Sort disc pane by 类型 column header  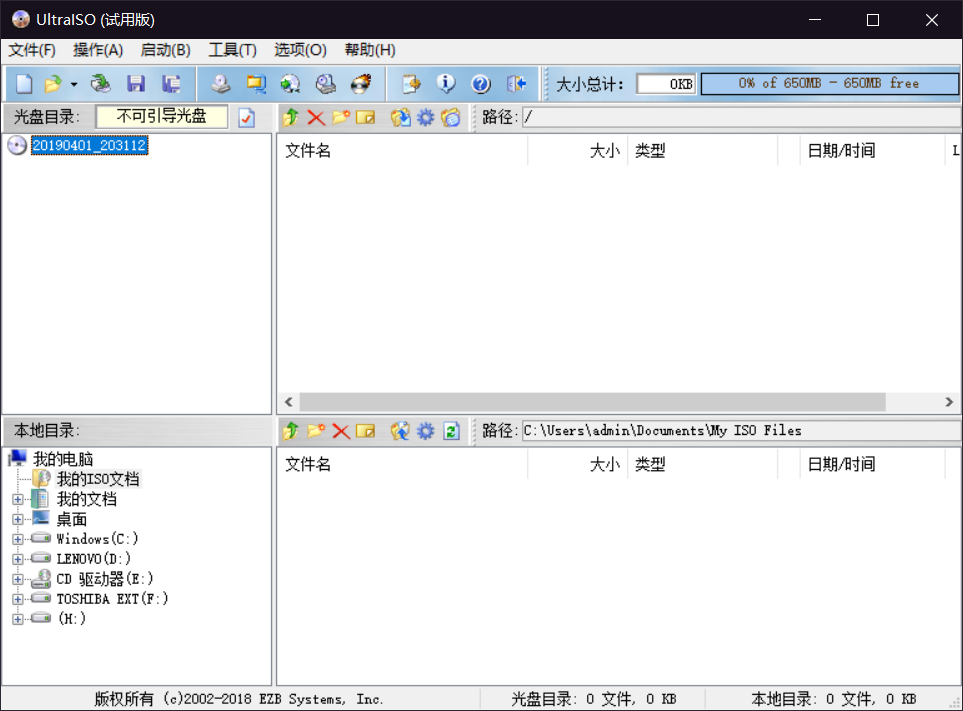click(x=703, y=151)
